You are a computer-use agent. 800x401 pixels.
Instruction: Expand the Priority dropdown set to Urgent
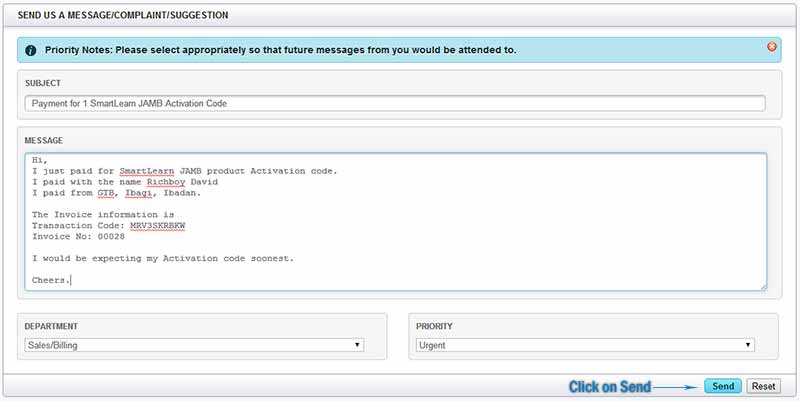coord(585,345)
